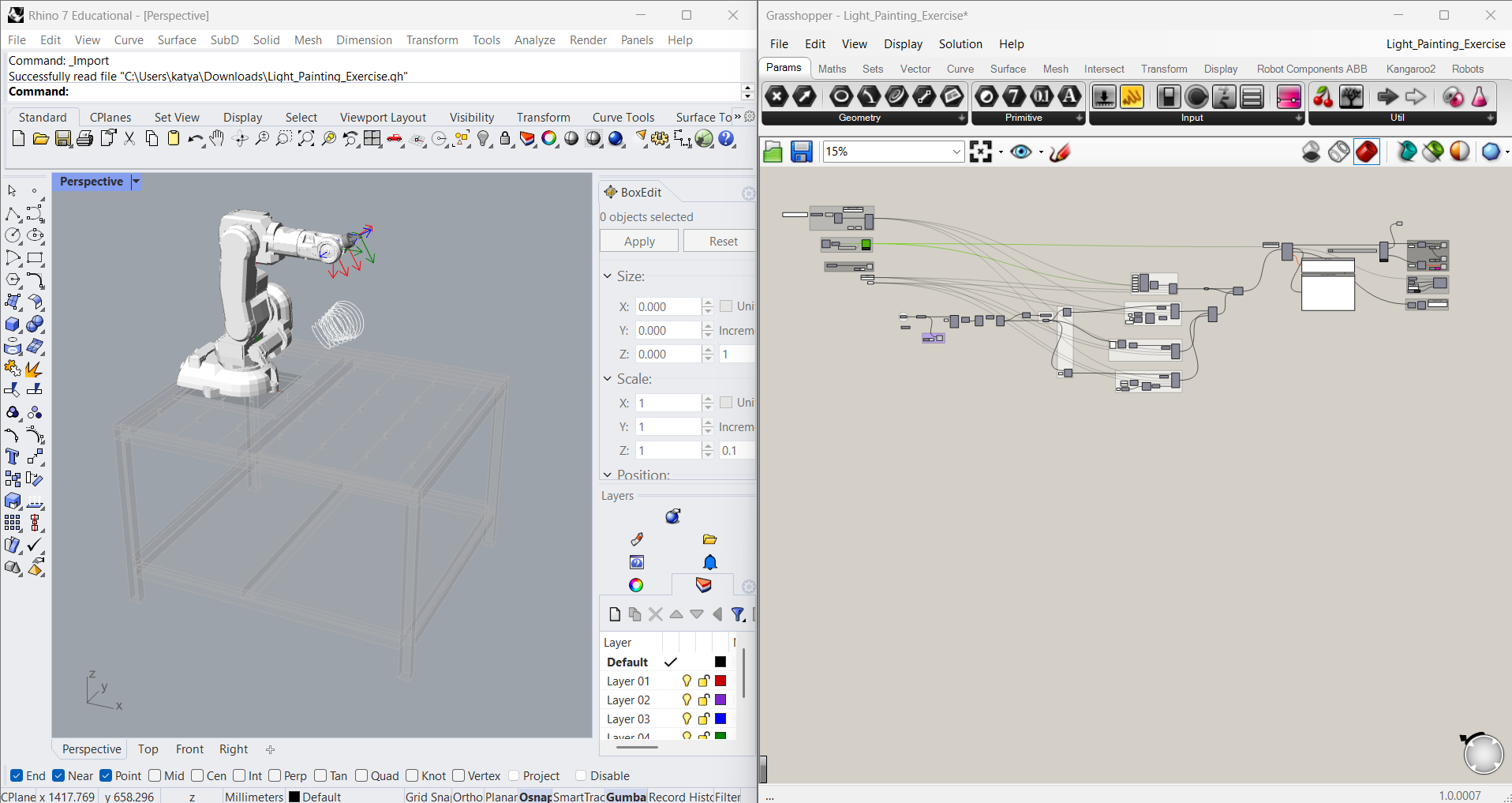Collapse the BoxEdit Position section
Screen dimensions: 1512x803
point(608,475)
